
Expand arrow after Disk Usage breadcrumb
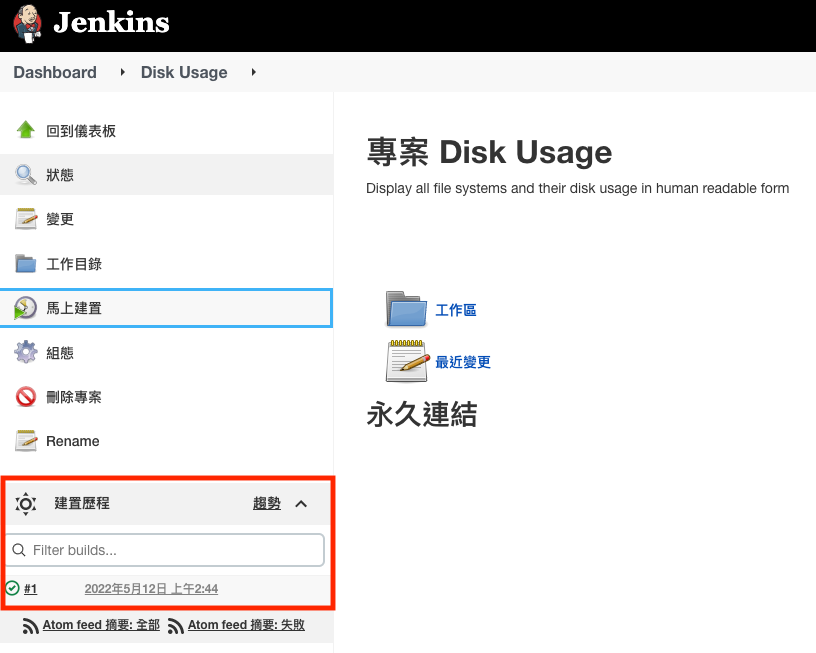[x=253, y=72]
